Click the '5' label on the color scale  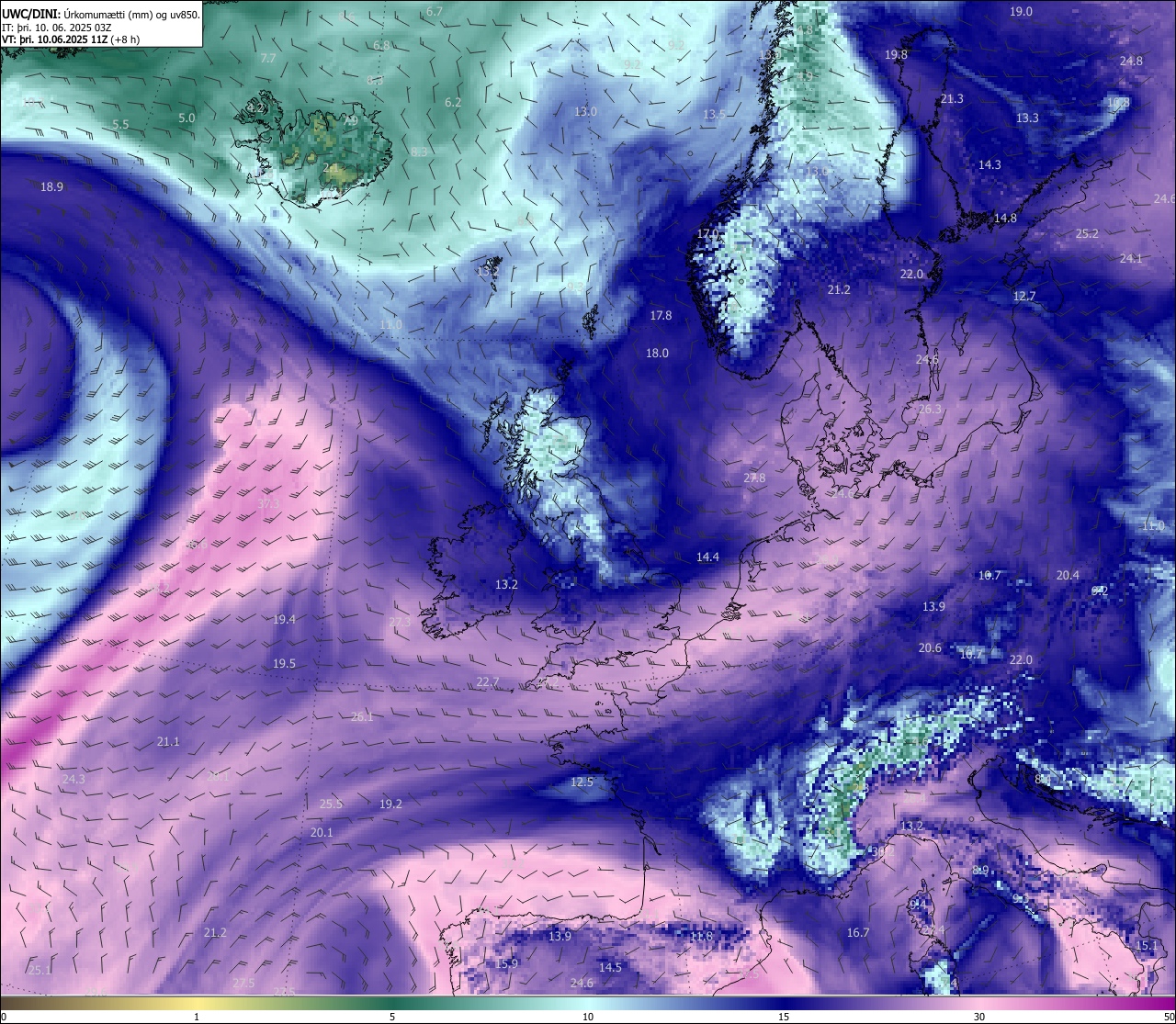pyautogui.click(x=392, y=1017)
